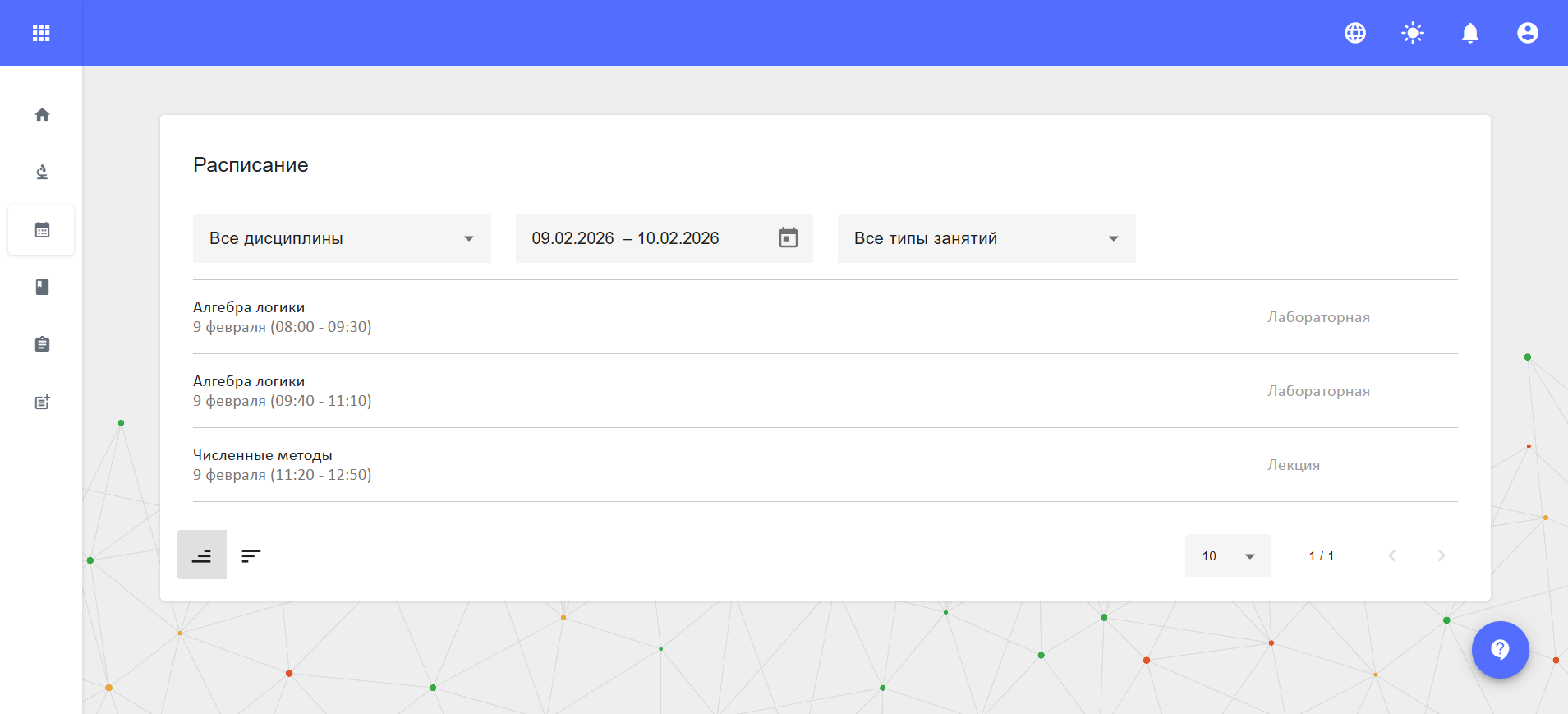Expand the "Все типы занятий" dropdown
Image resolution: width=1568 pixels, height=714 pixels.
coord(986,238)
